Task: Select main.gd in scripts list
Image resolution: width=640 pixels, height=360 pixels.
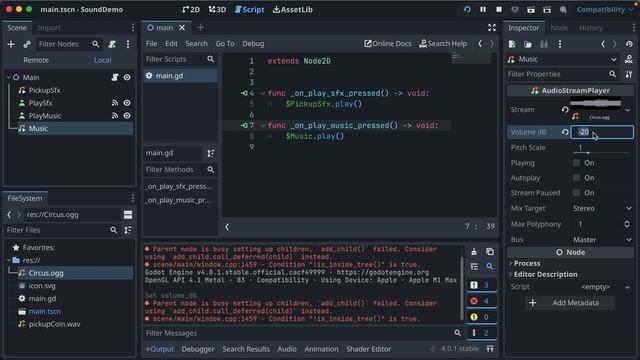Action: point(180,76)
